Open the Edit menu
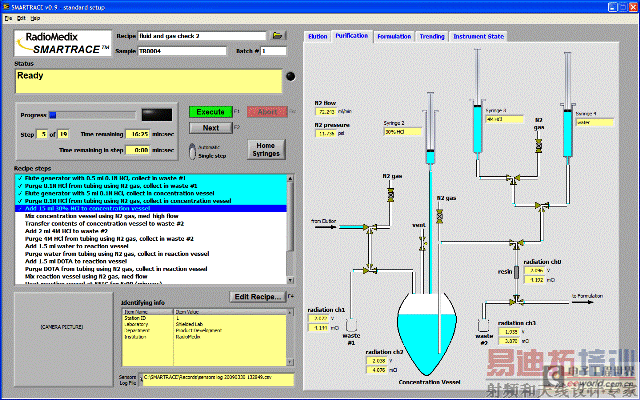 (x=22, y=18)
